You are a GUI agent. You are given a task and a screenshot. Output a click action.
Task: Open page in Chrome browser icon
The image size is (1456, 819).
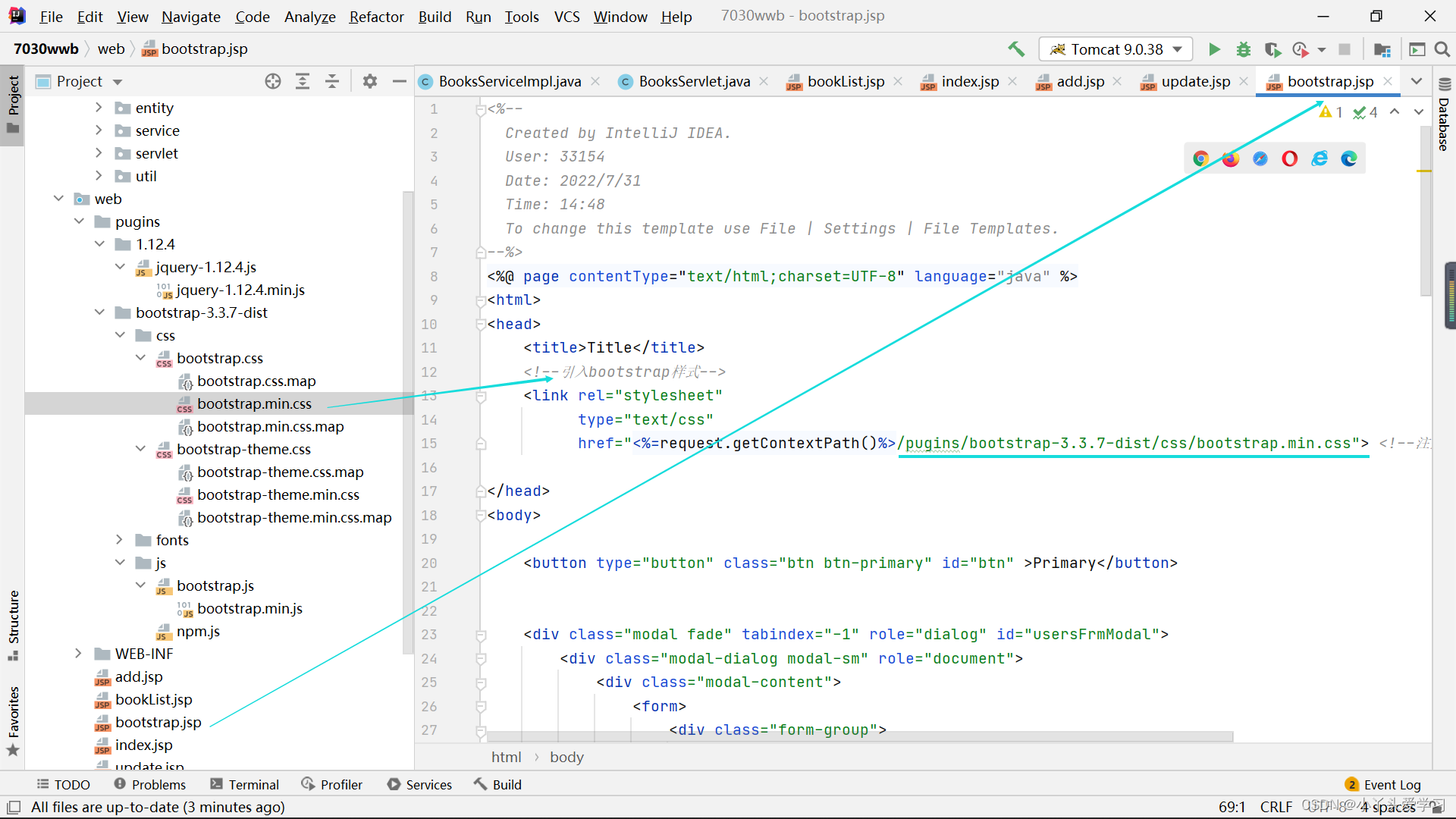coord(1200,158)
